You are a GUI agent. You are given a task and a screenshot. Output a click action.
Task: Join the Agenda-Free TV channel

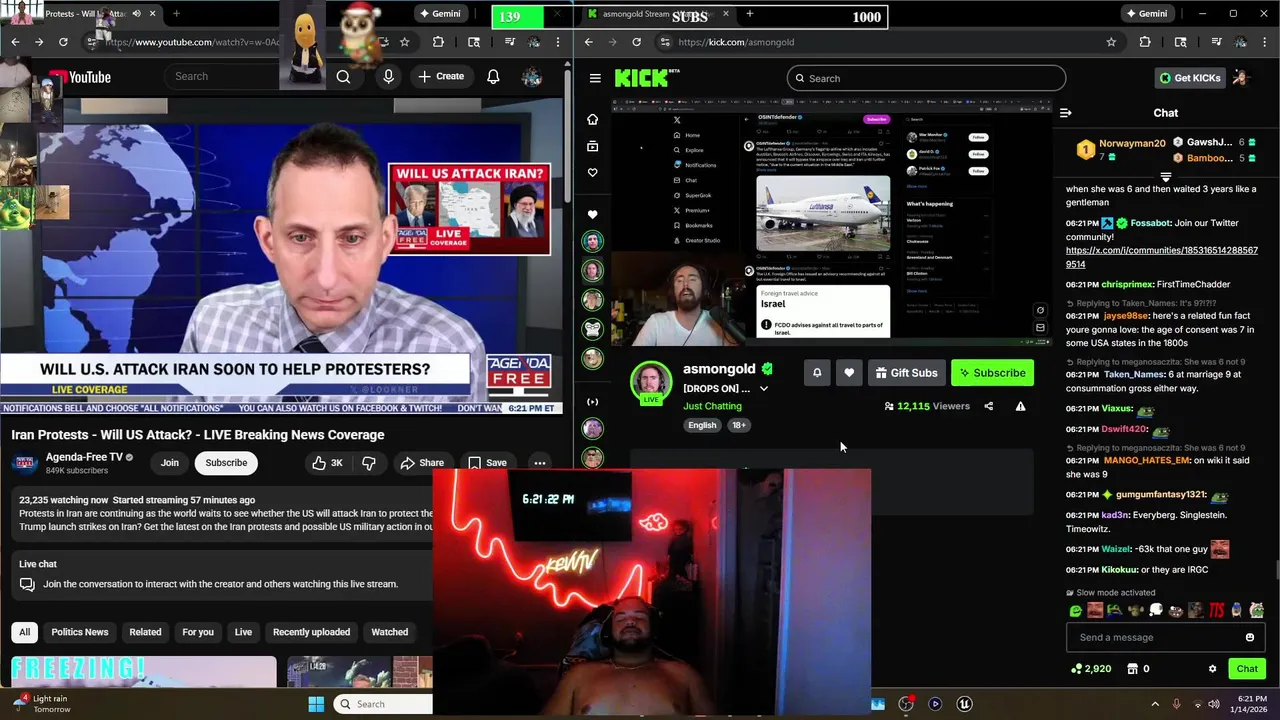(170, 463)
